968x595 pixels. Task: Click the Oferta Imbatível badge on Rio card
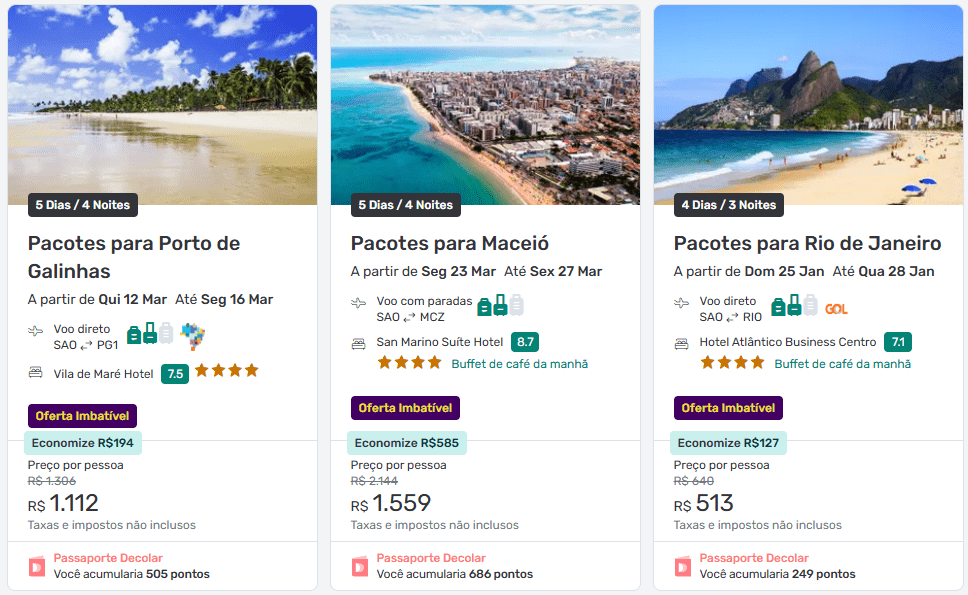(728, 408)
